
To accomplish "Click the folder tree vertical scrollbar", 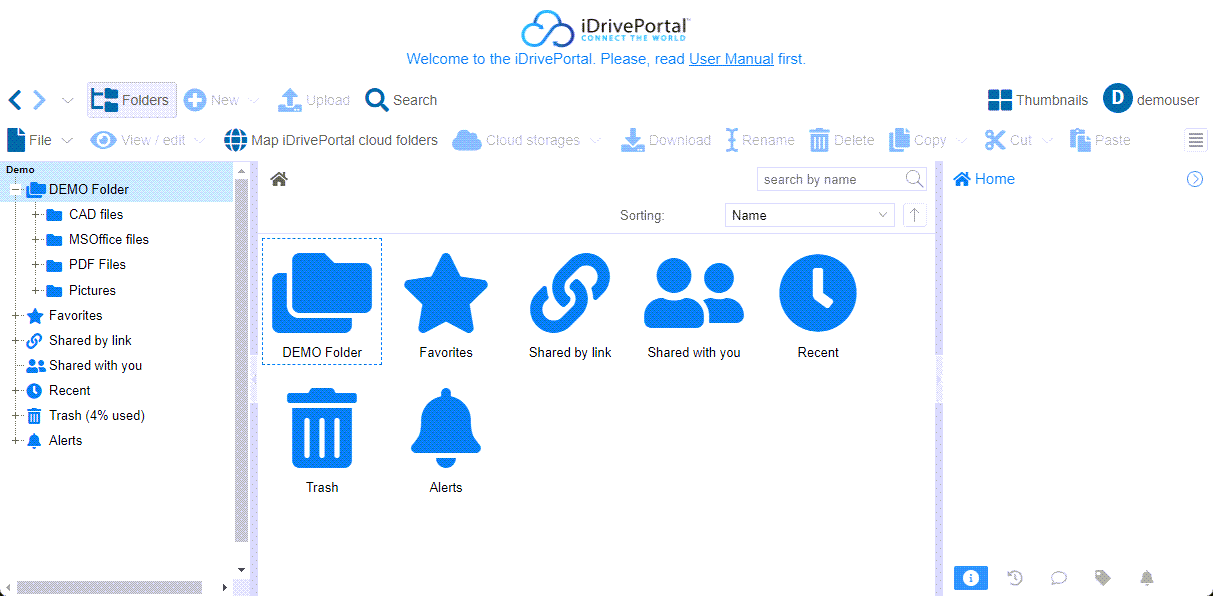I will coord(241,360).
